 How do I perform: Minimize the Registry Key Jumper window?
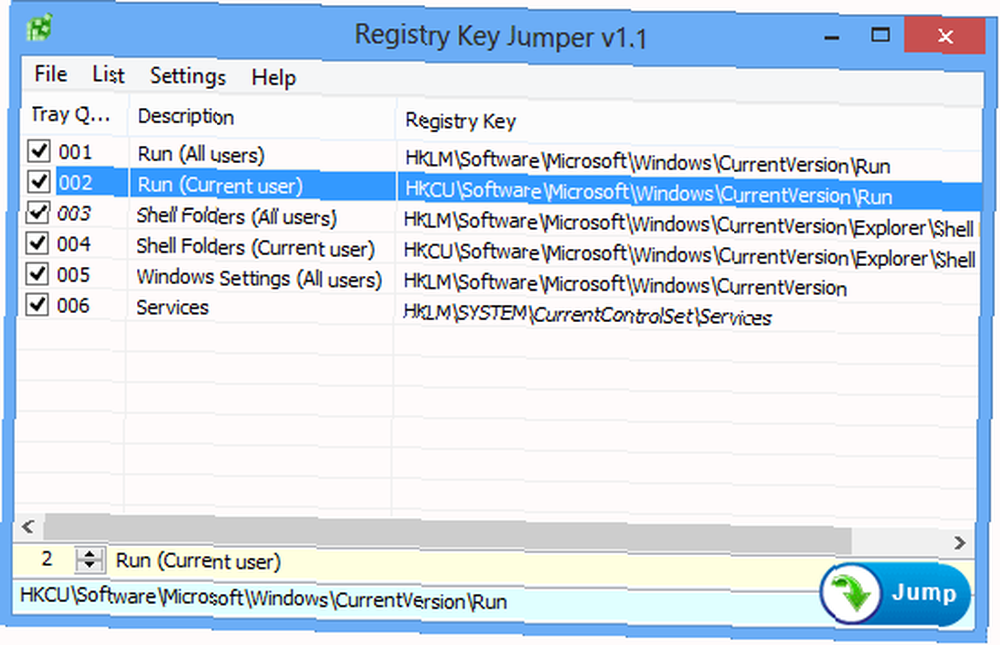tap(831, 37)
